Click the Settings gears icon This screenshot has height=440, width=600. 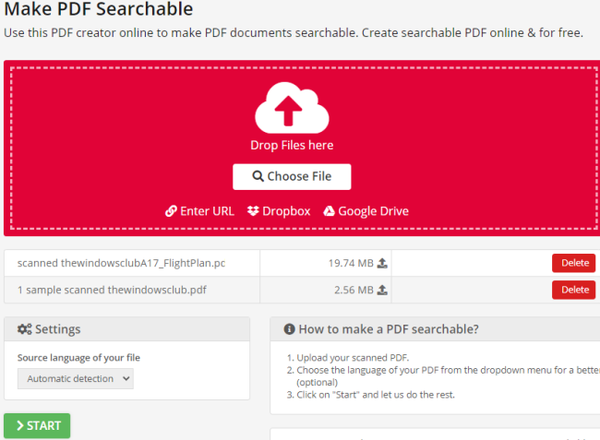tap(24, 329)
